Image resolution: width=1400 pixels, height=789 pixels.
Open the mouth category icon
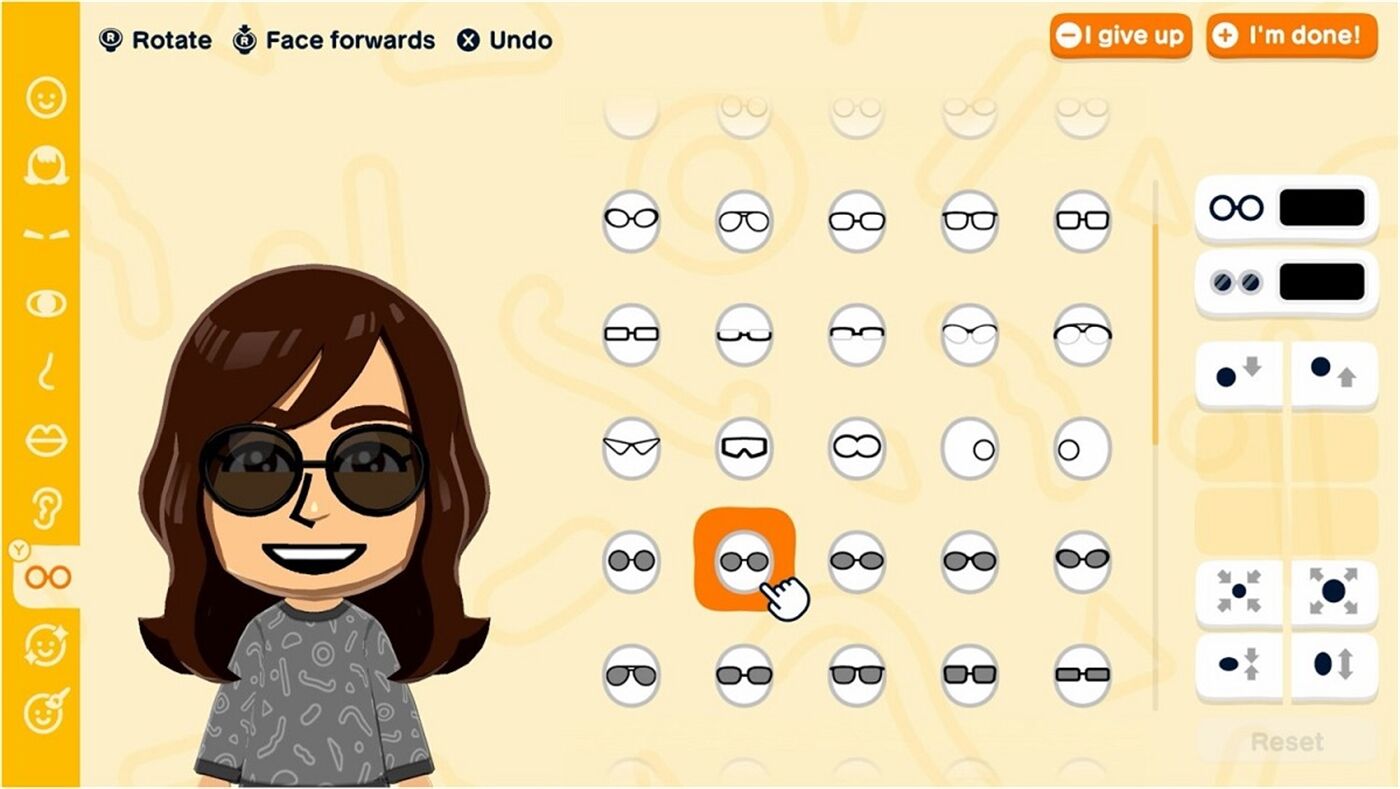[46, 440]
